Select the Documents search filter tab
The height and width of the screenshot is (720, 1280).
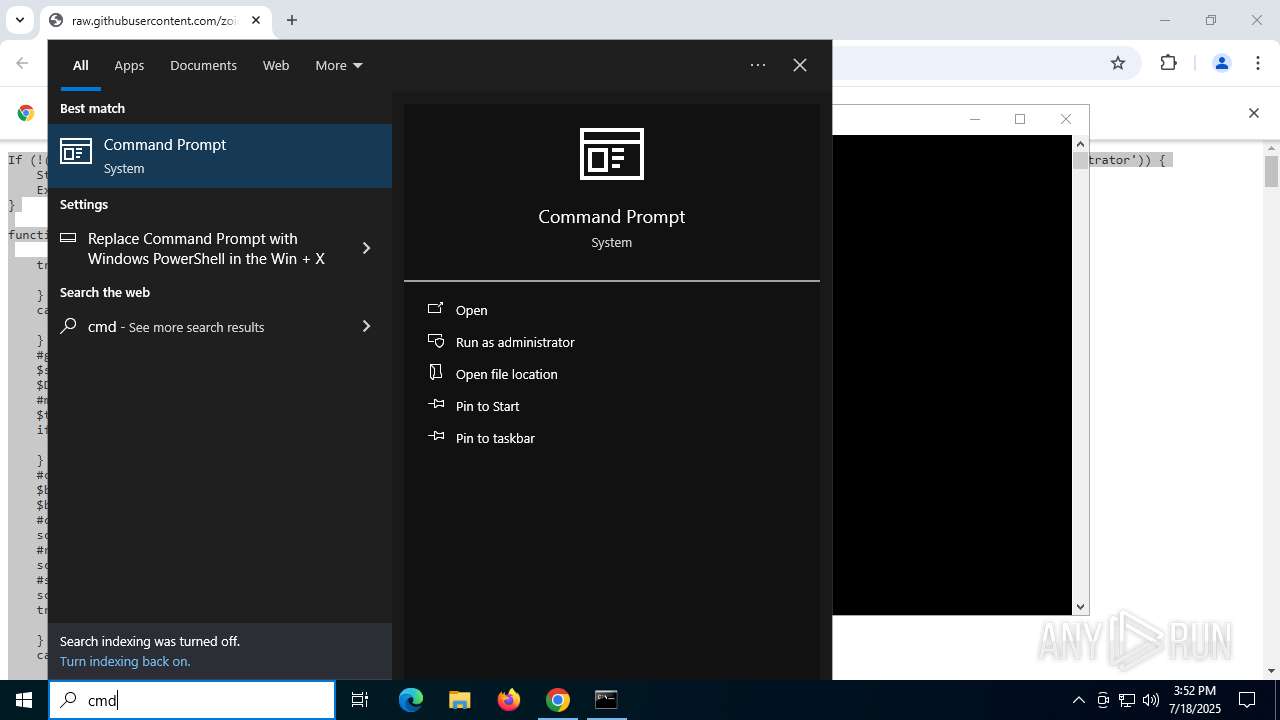click(x=203, y=65)
